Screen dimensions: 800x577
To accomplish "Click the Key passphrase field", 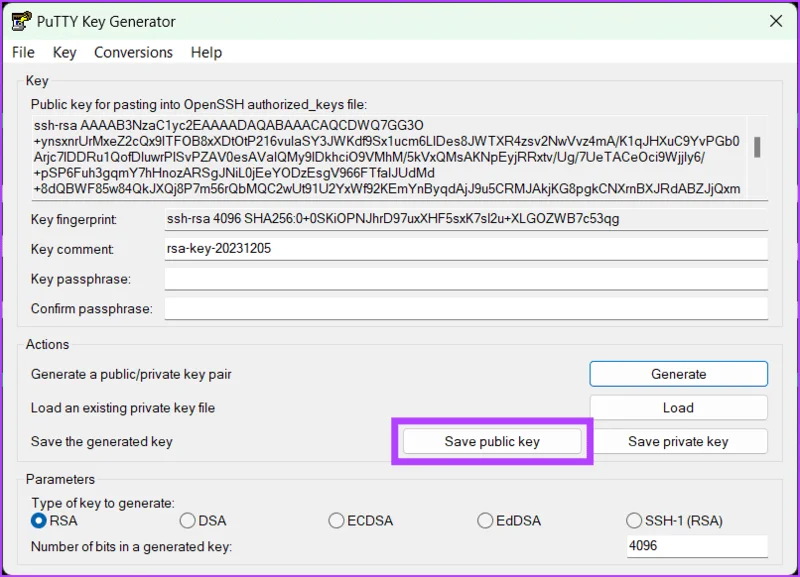I will (x=466, y=279).
